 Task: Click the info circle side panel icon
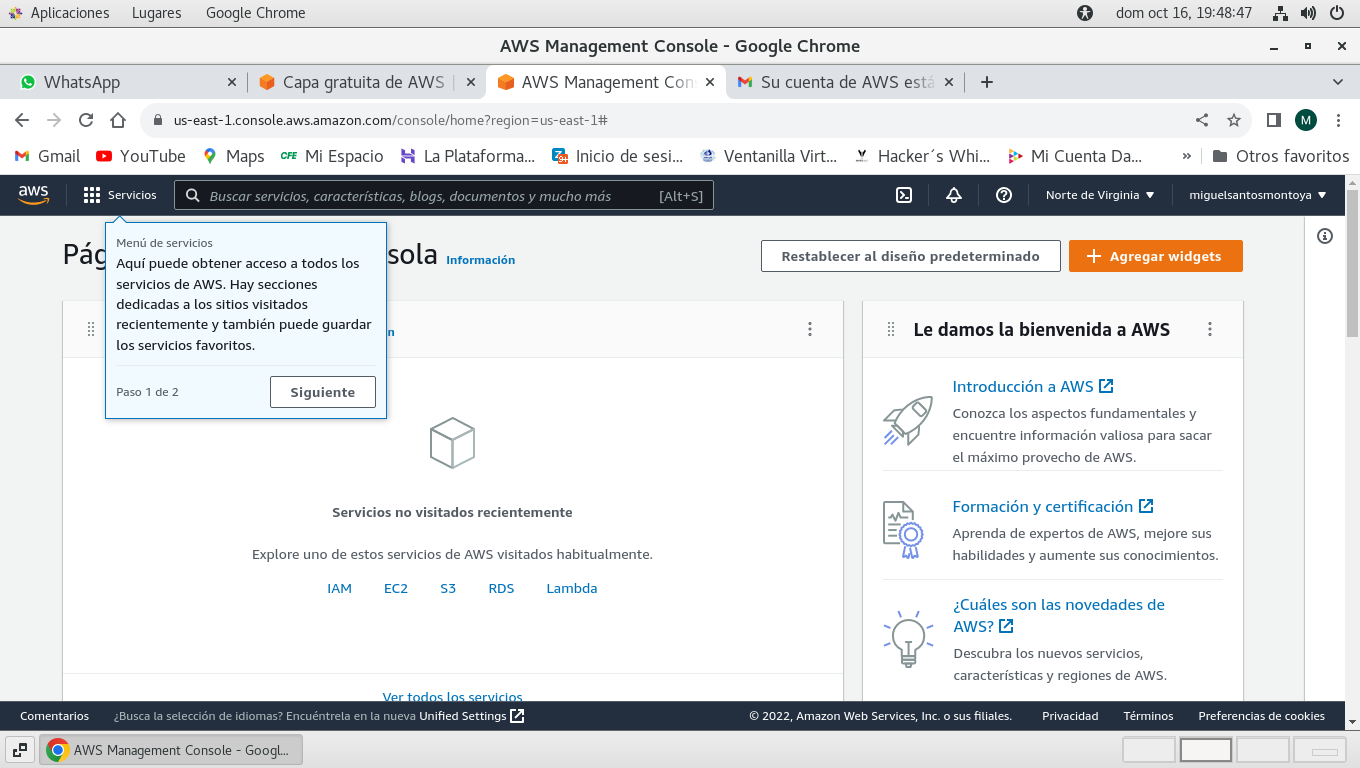1325,236
